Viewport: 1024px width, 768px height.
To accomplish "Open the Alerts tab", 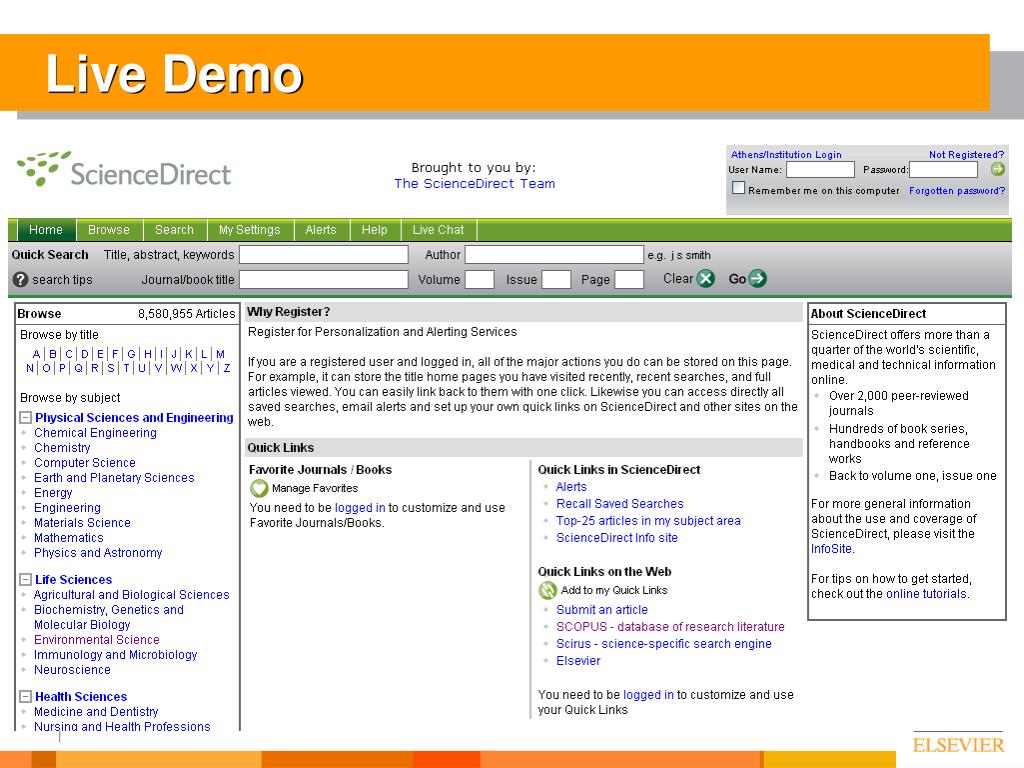I will click(x=321, y=230).
